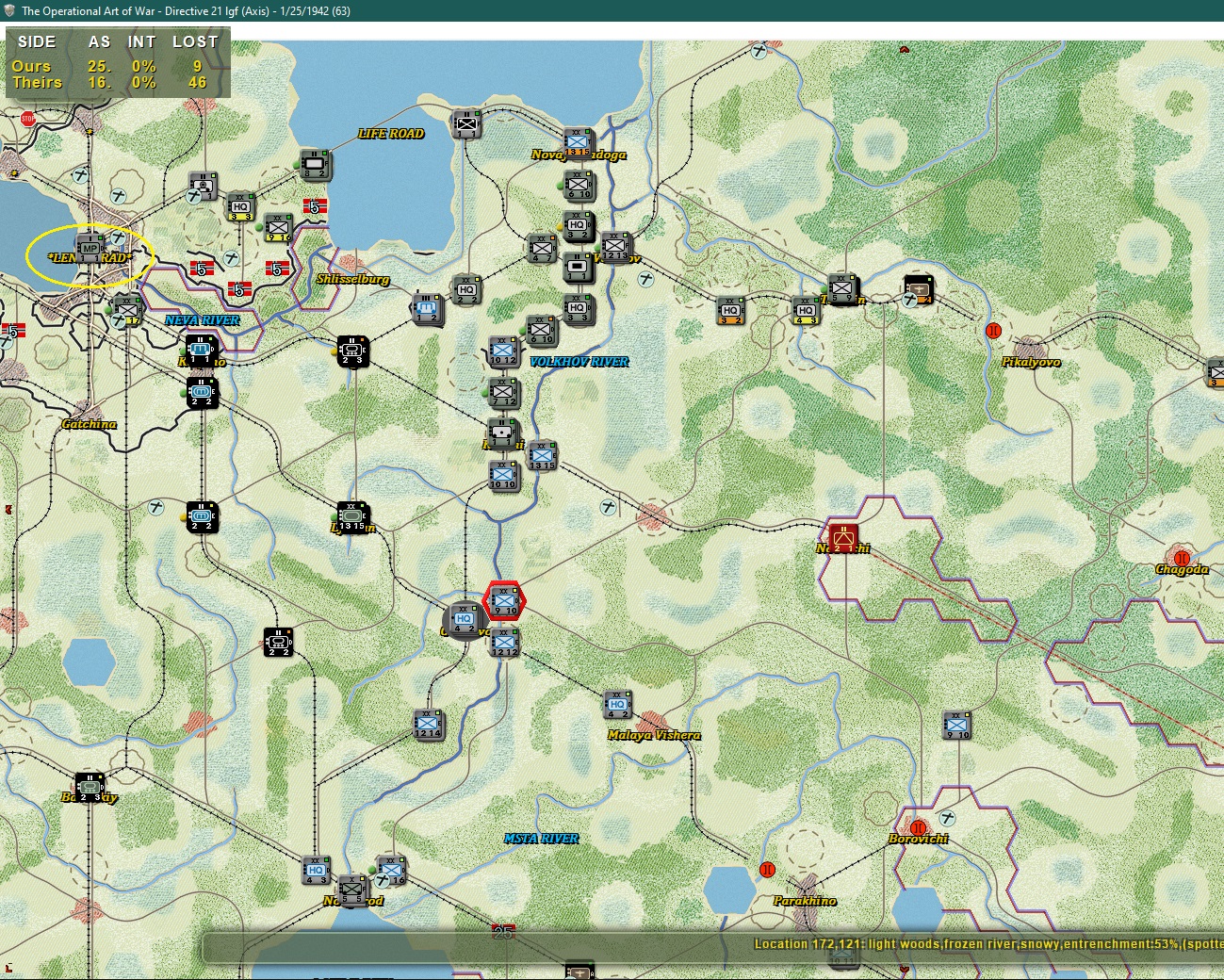The height and width of the screenshot is (980, 1224).
Task: Click the Gatchina town label
Action: tap(90, 424)
